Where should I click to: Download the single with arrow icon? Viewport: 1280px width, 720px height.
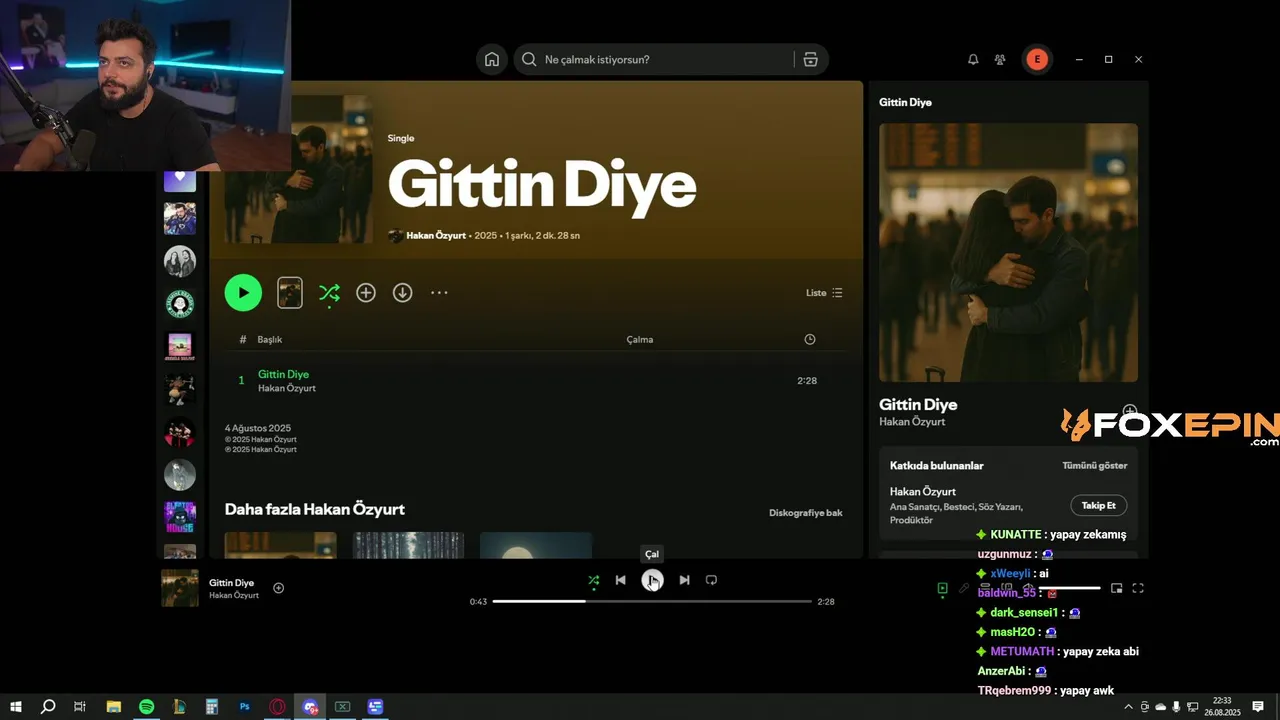pos(402,292)
